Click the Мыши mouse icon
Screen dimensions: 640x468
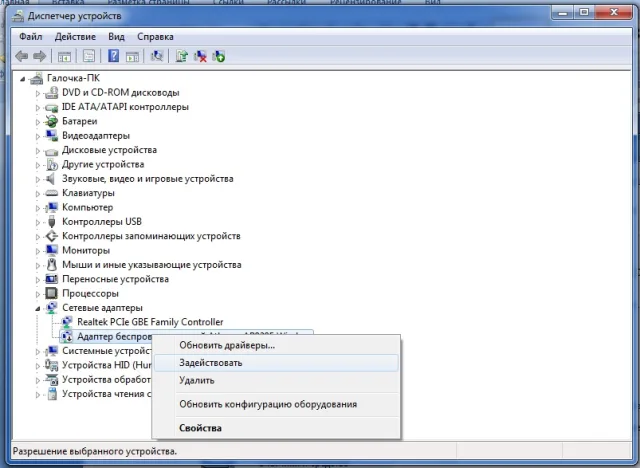51,265
